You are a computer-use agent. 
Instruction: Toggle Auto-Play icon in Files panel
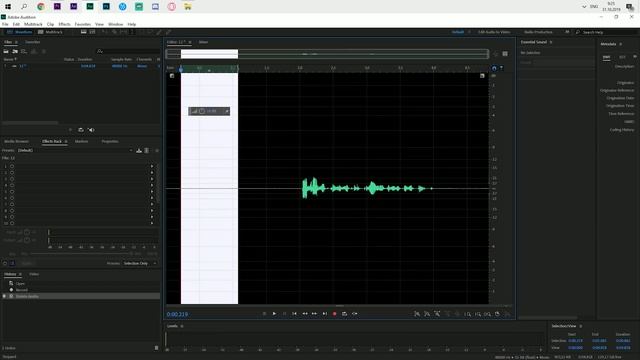pyautogui.click(x=91, y=130)
